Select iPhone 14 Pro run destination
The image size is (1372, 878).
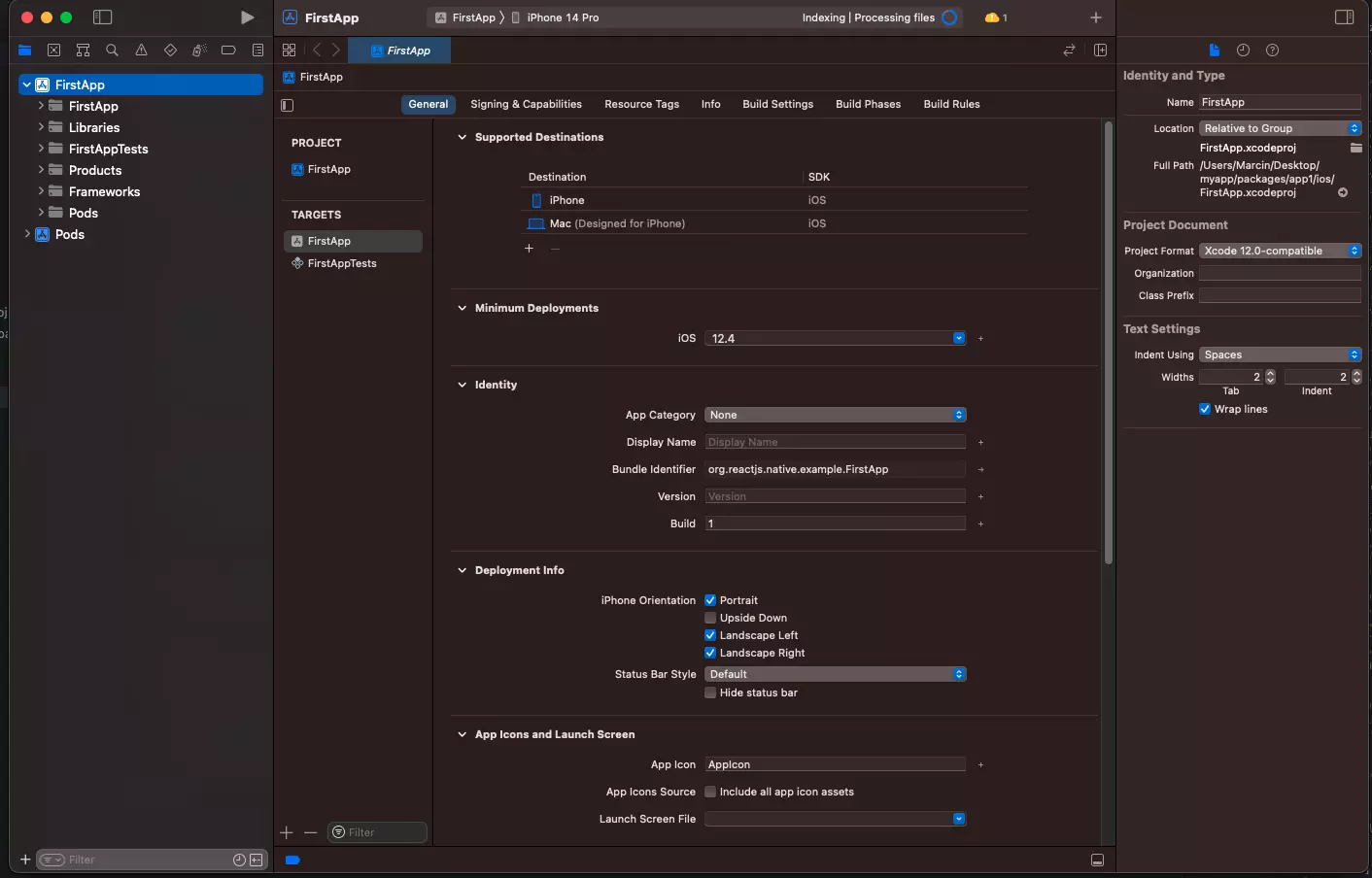click(x=556, y=17)
